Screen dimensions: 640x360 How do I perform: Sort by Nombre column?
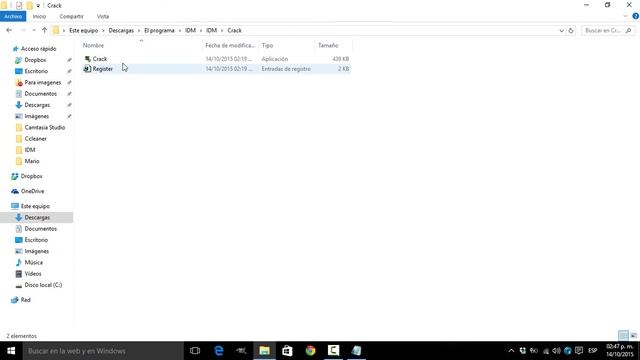click(x=93, y=45)
